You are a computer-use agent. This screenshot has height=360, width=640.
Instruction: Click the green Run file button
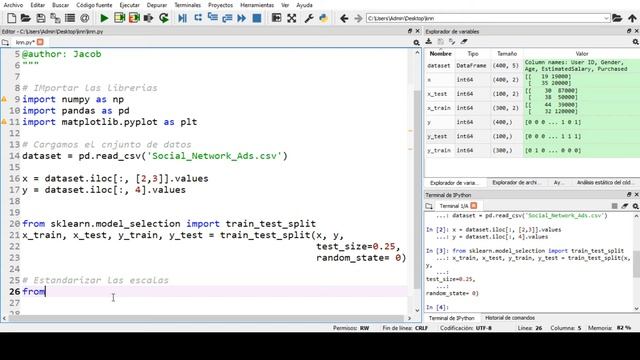(x=104, y=18)
